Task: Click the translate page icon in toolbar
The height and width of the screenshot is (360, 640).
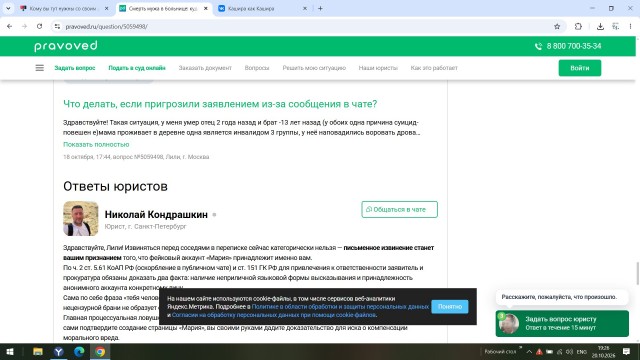Action: point(616,26)
